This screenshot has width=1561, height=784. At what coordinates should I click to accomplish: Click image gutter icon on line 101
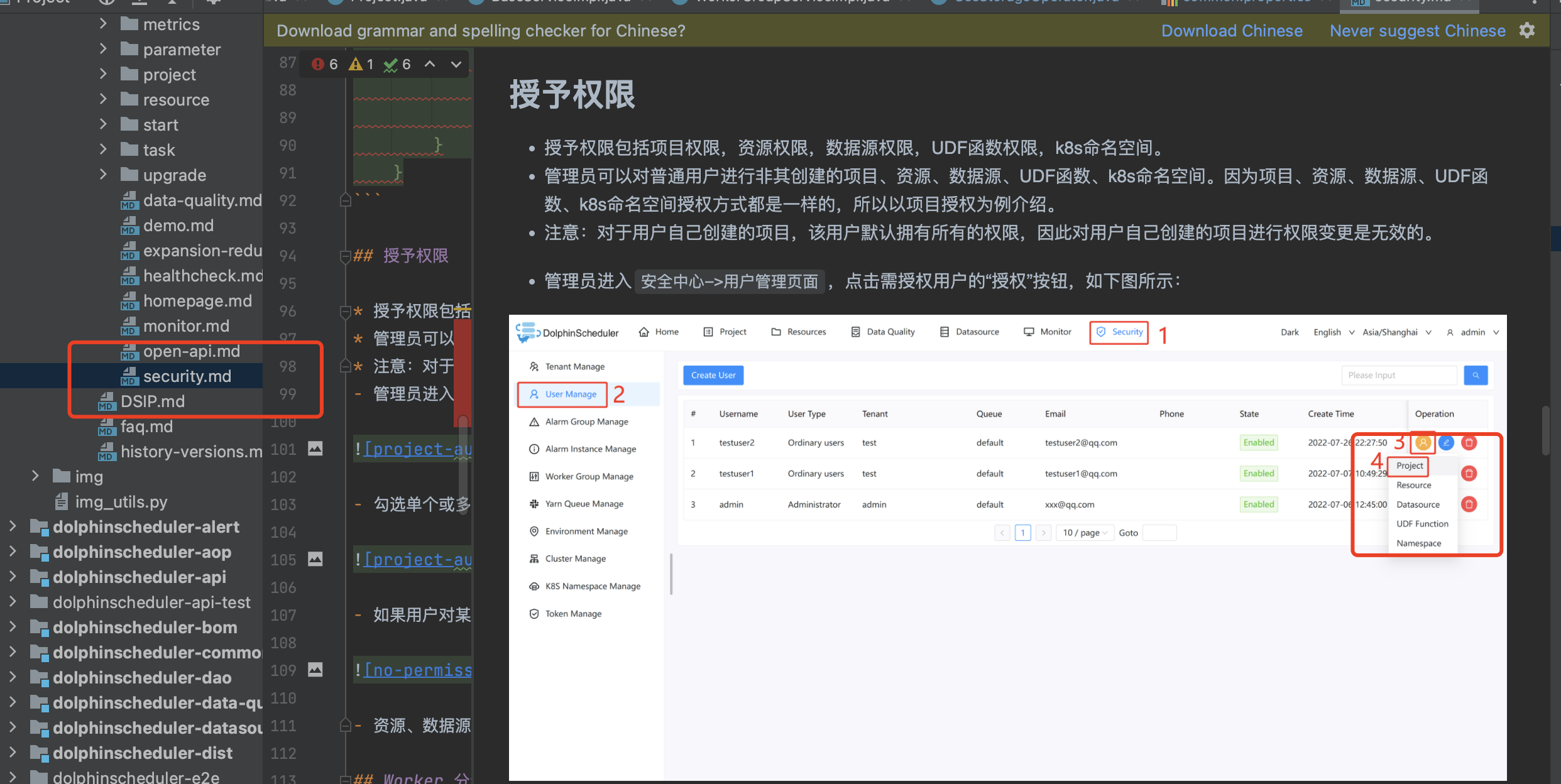click(x=315, y=449)
